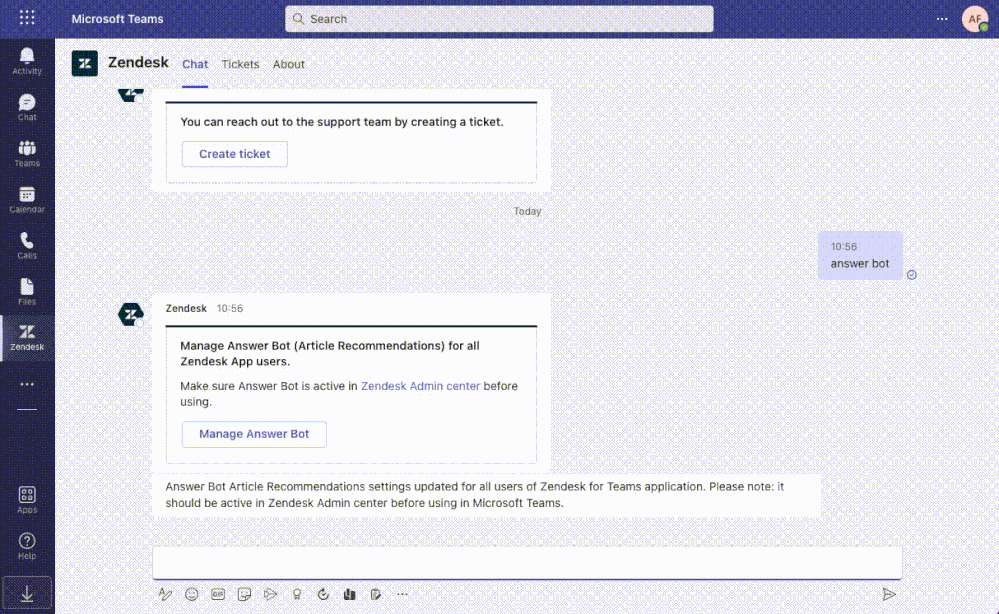Click the Create ticket button

pyautogui.click(x=234, y=154)
